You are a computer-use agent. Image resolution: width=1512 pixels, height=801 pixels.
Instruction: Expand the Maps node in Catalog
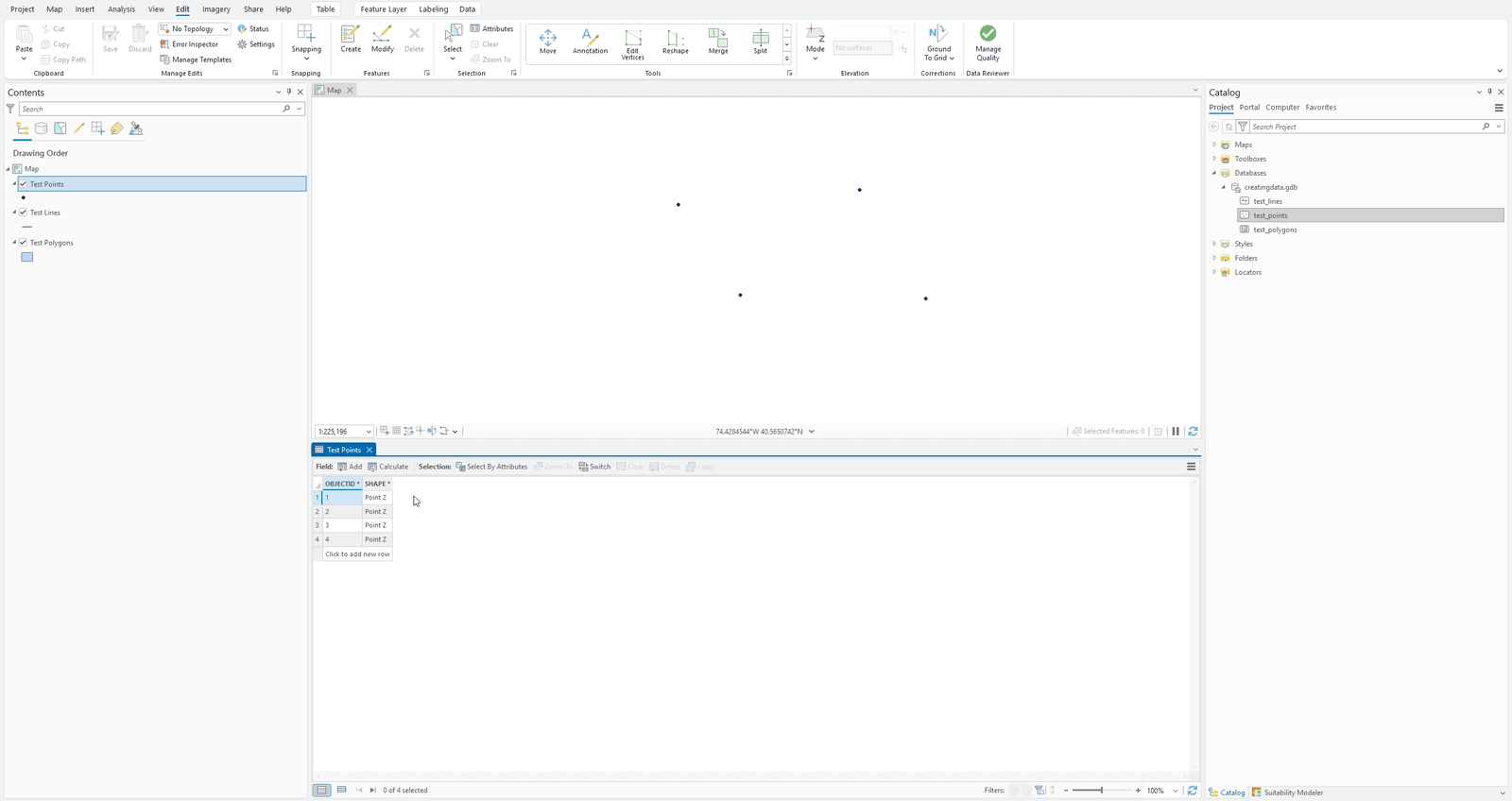coord(1214,145)
